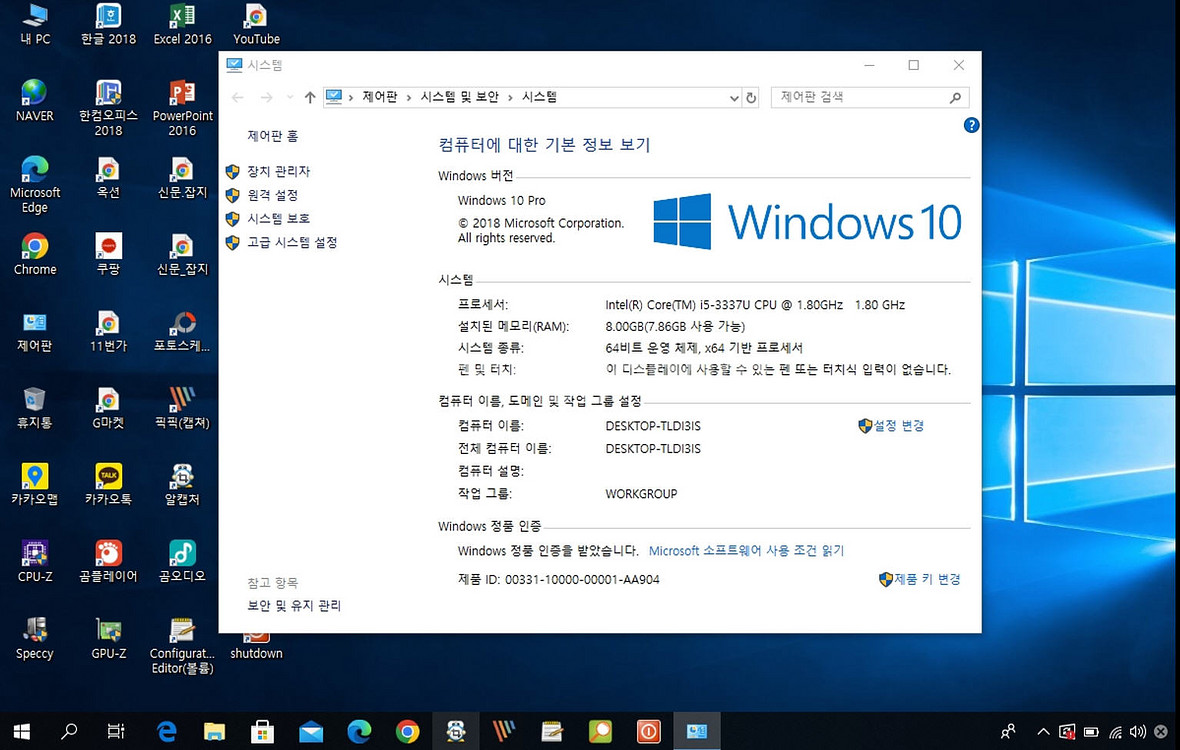Select 11번가 desktop shortcut
1180x750 pixels.
[x=108, y=331]
